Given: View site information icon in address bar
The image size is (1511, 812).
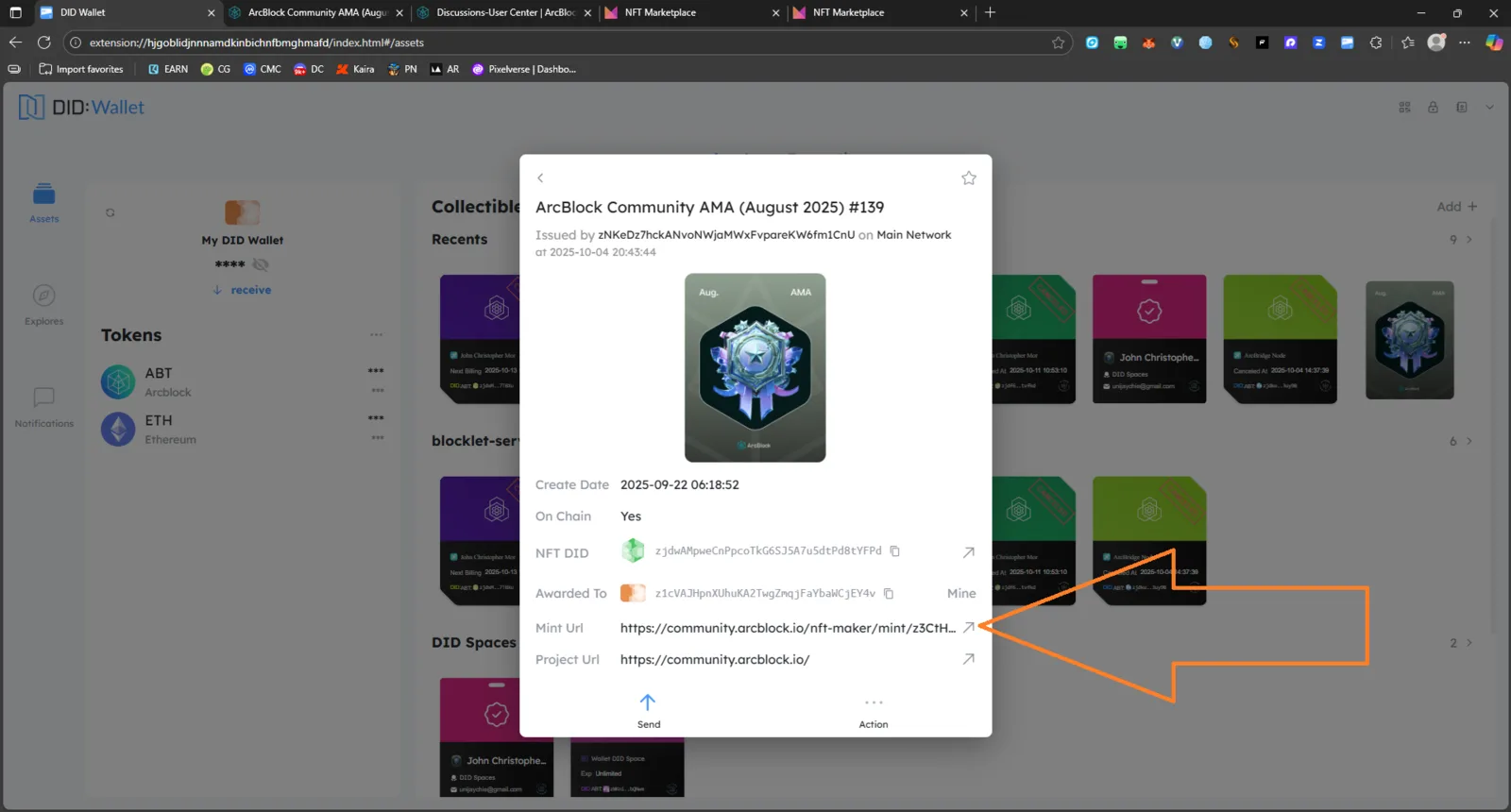Looking at the screenshot, I should click(76, 42).
